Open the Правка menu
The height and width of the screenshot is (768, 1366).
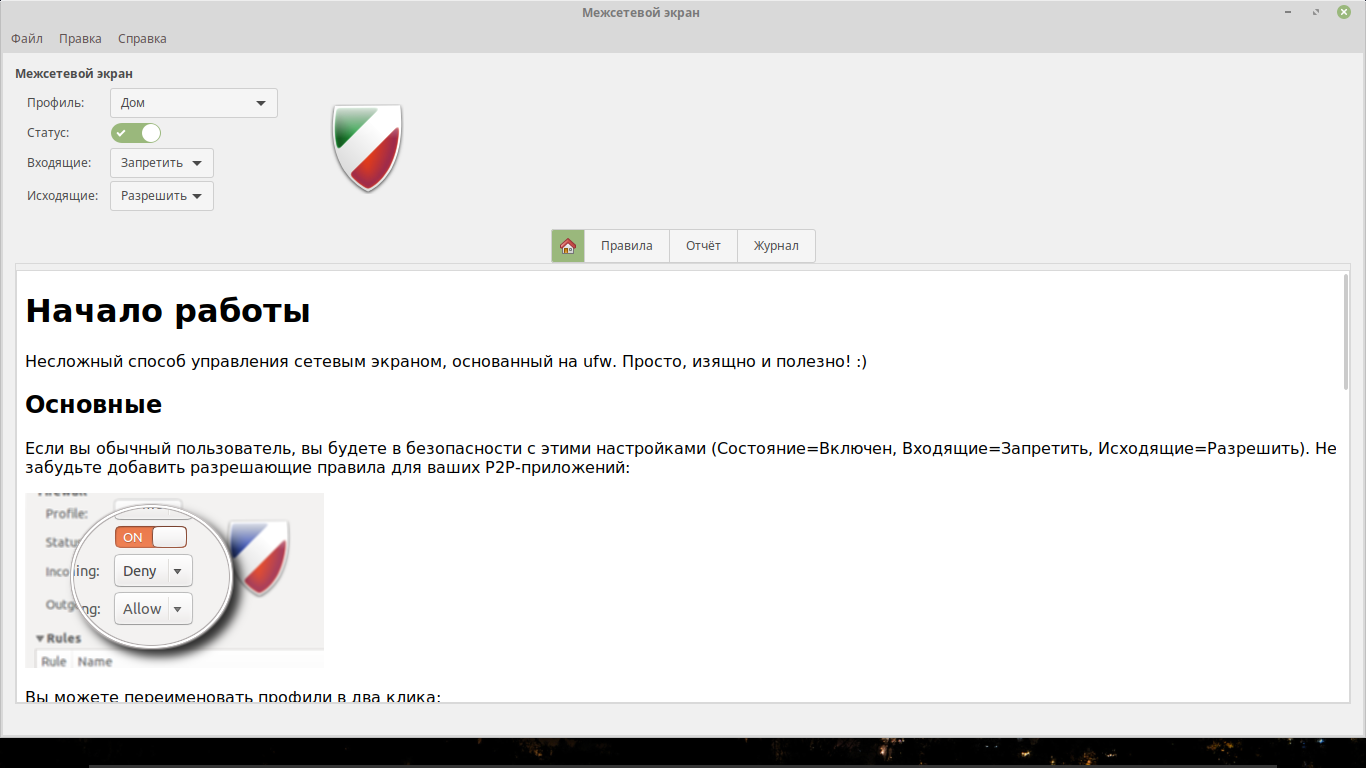pyautogui.click(x=80, y=39)
